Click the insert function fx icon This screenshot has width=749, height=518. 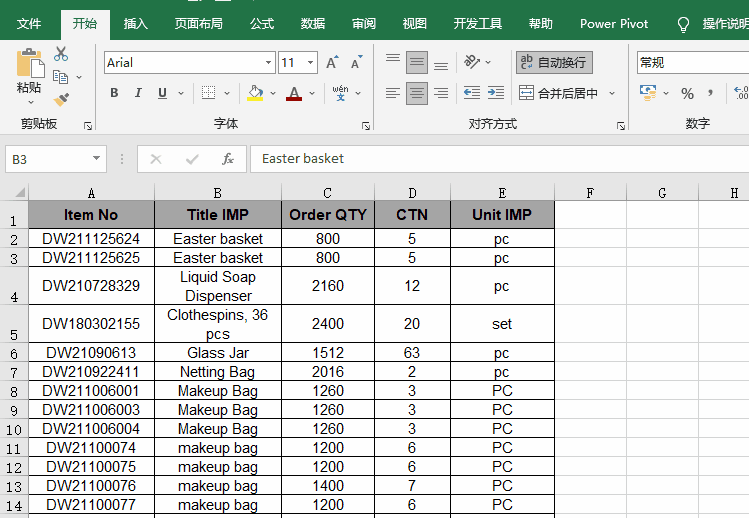228,159
